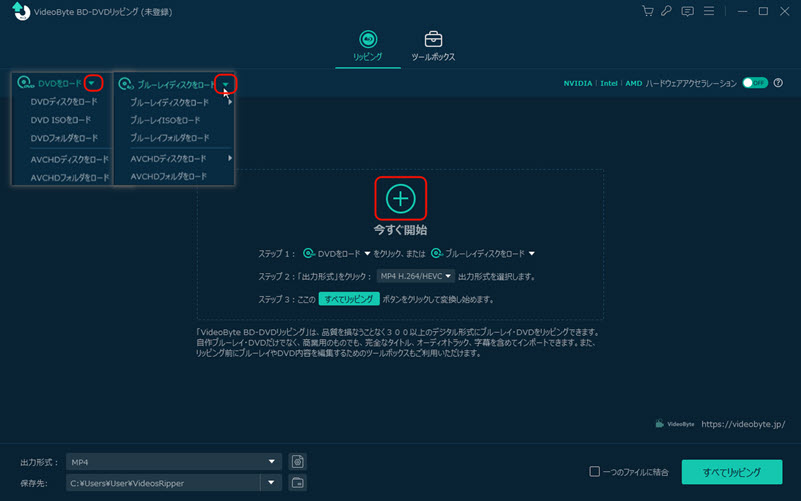Screen dimensions: 801x501
Task: Expand Step 1 ブルーレイディスクをロード arrow
Action: tap(532, 253)
